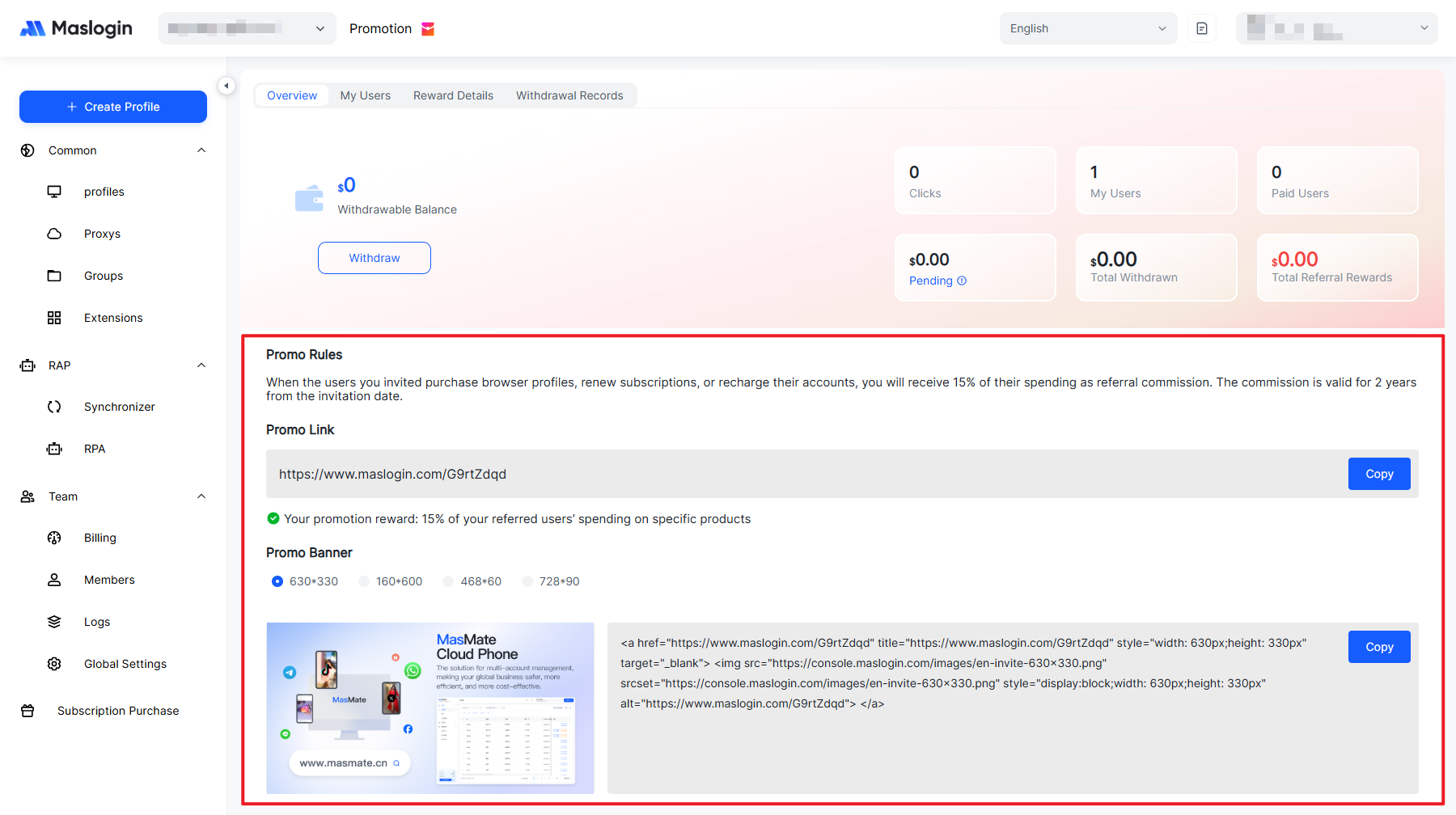
Task: Click the Withdraw button
Action: (374, 258)
